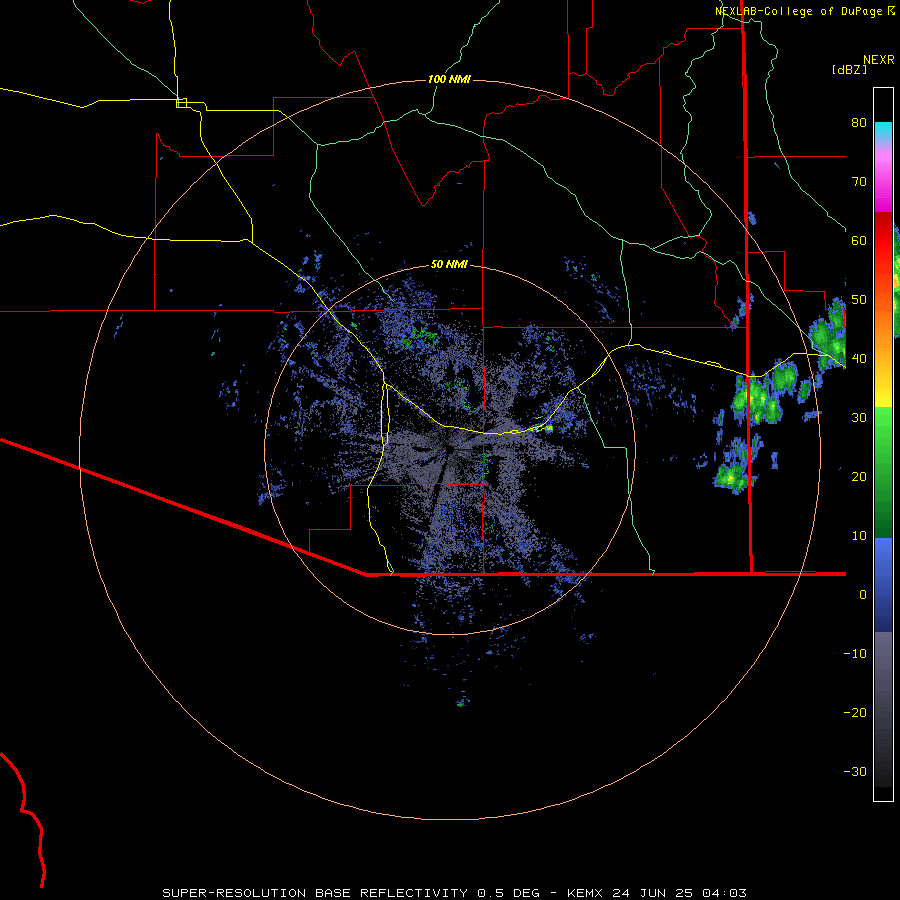Image resolution: width=900 pixels, height=900 pixels.
Task: Click the 50 NMI range ring label
Action: coord(449,264)
